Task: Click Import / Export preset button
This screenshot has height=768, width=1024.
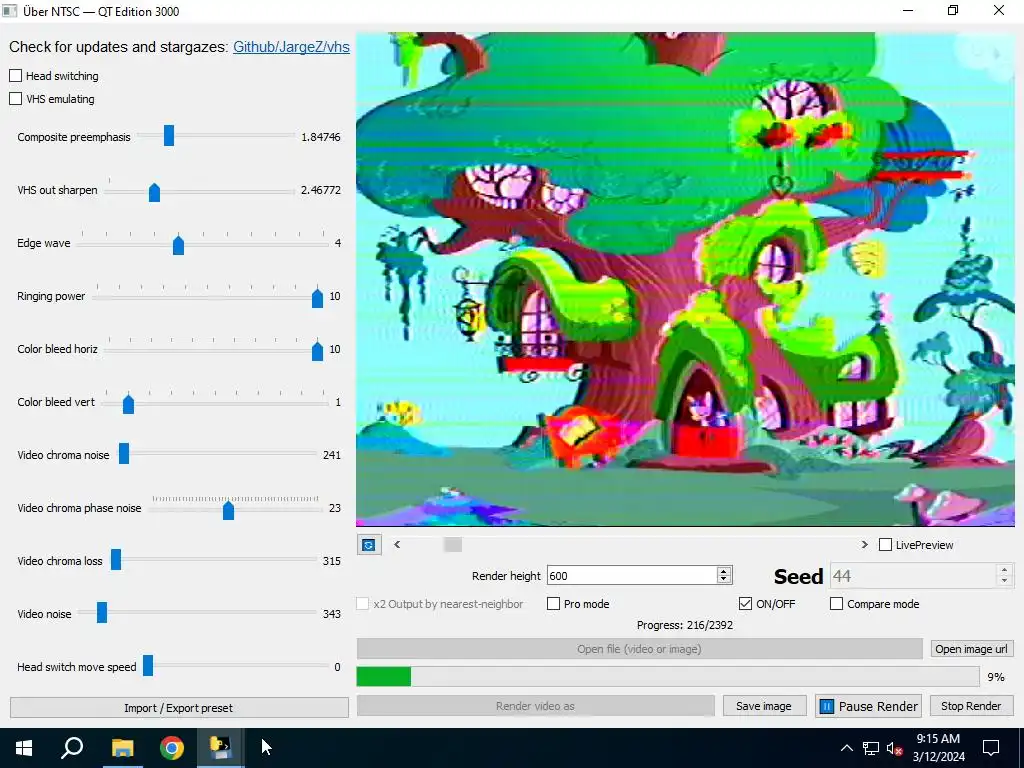Action: point(179,708)
